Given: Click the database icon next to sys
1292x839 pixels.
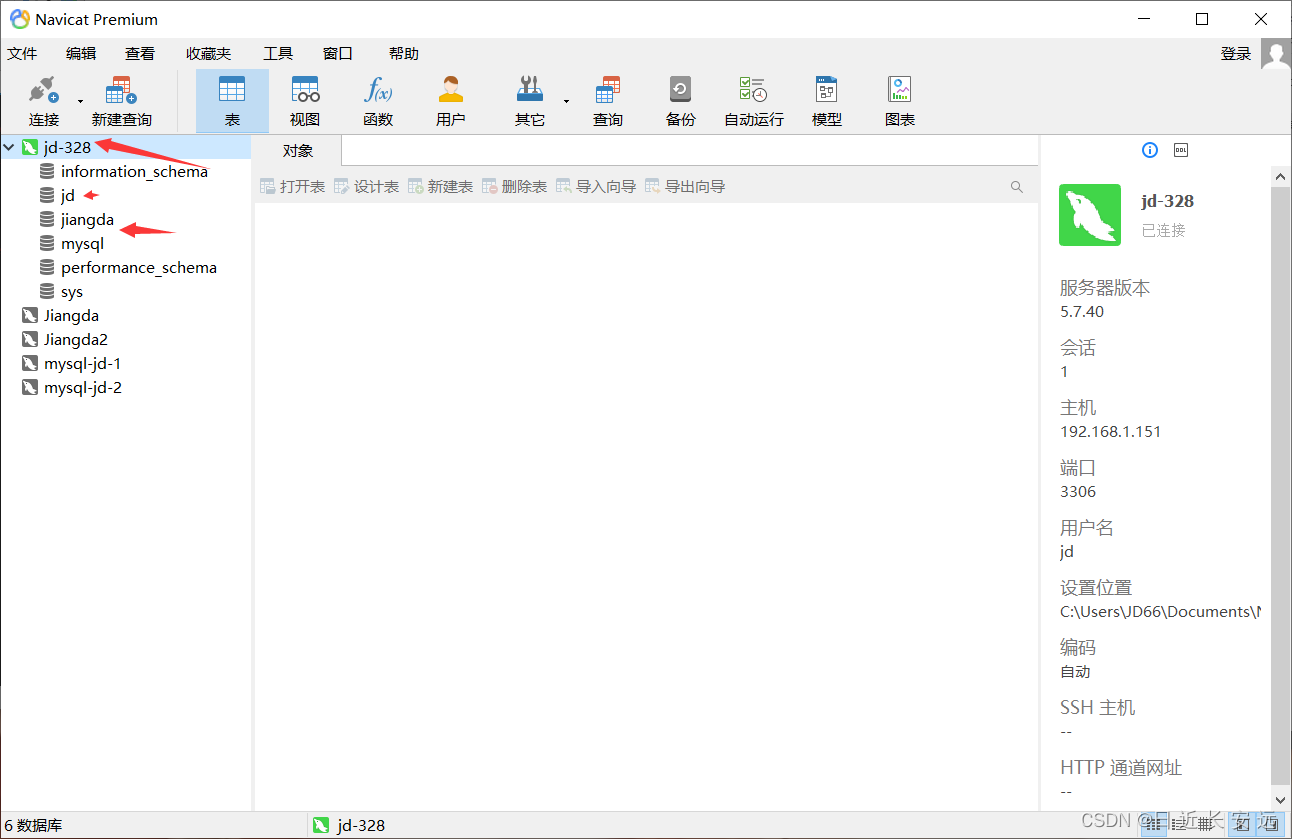Looking at the screenshot, I should point(47,292).
